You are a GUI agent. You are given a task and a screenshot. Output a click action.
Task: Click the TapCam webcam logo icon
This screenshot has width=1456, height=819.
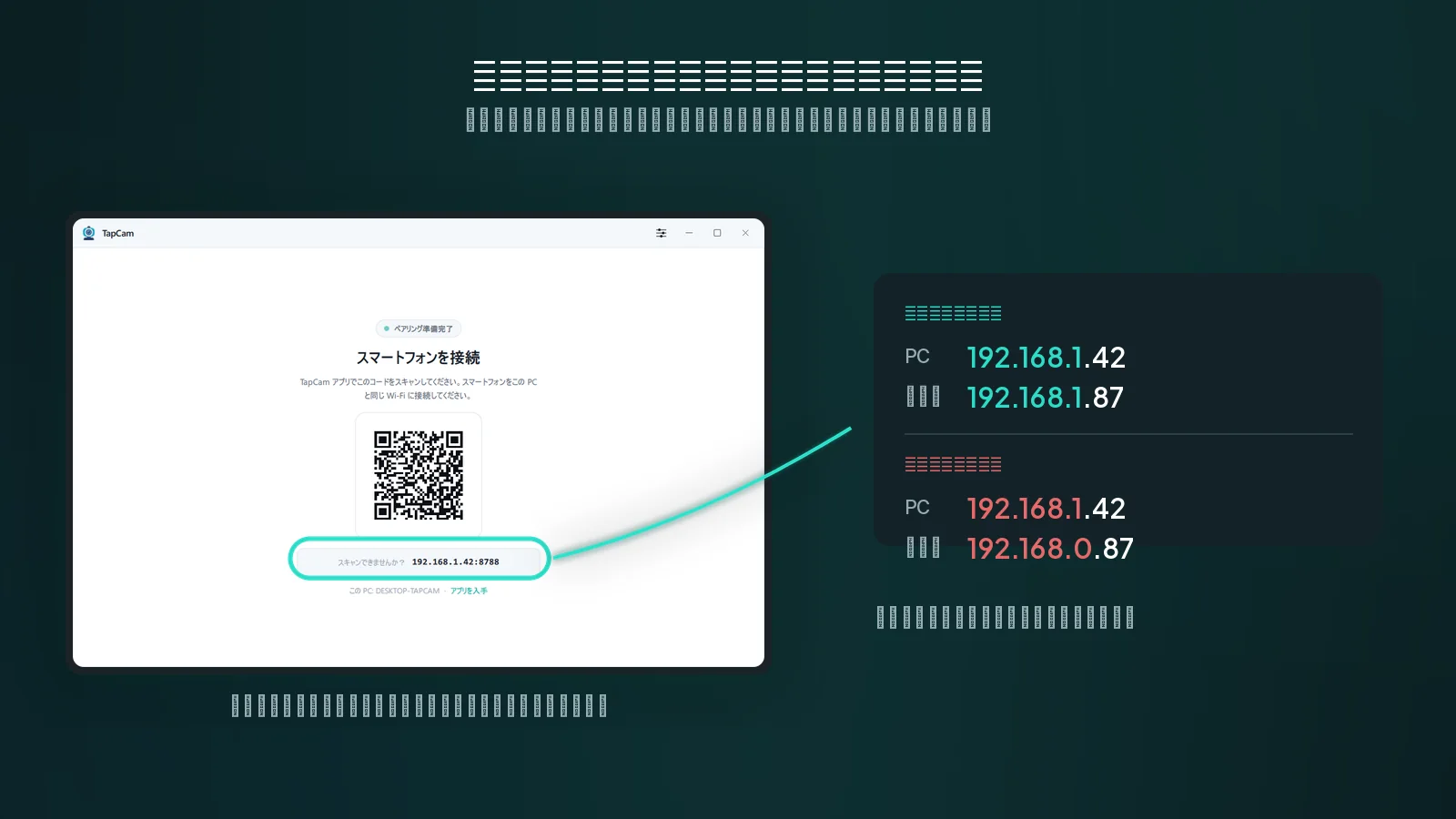click(88, 233)
